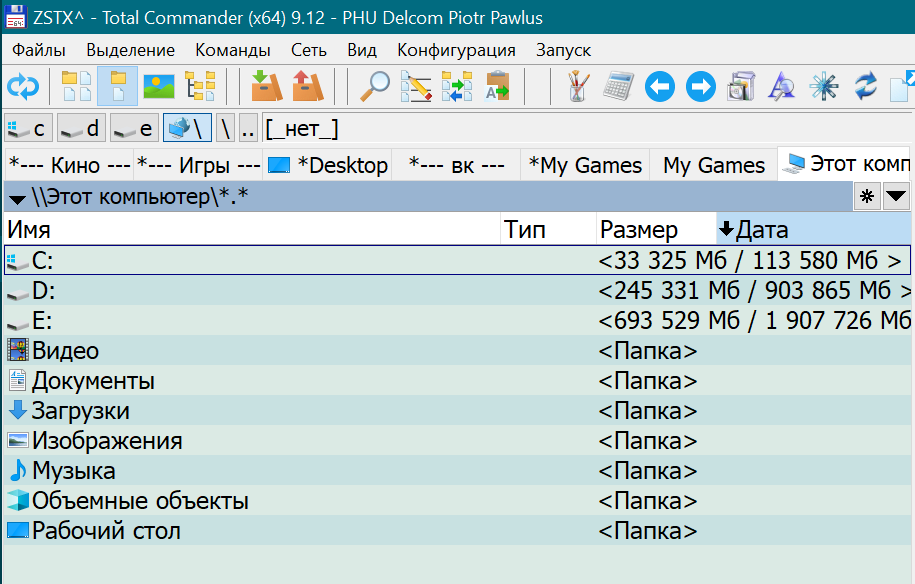Go to parent directory with .. button

[x=248, y=128]
